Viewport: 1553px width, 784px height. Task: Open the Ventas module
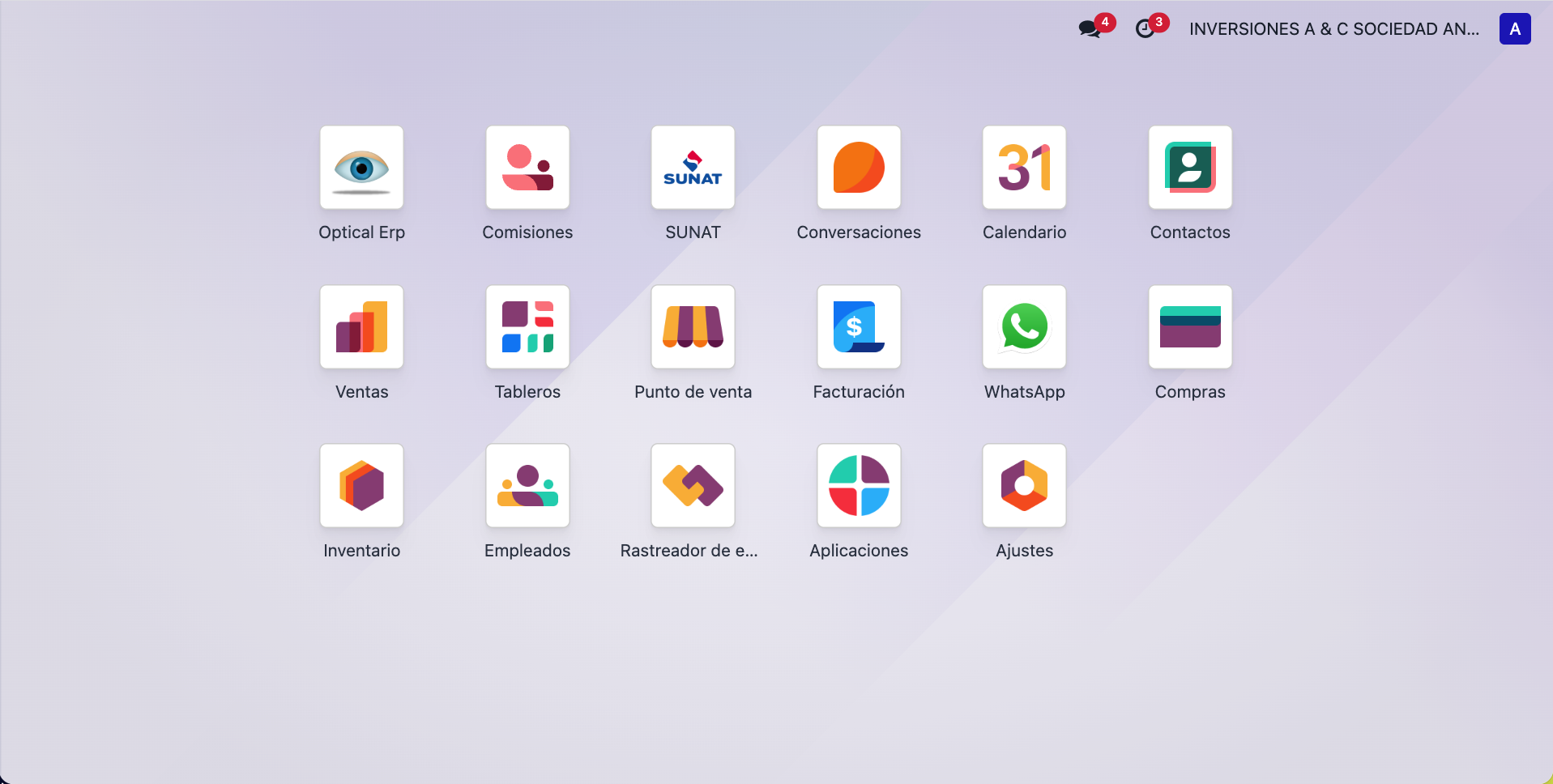[361, 327]
